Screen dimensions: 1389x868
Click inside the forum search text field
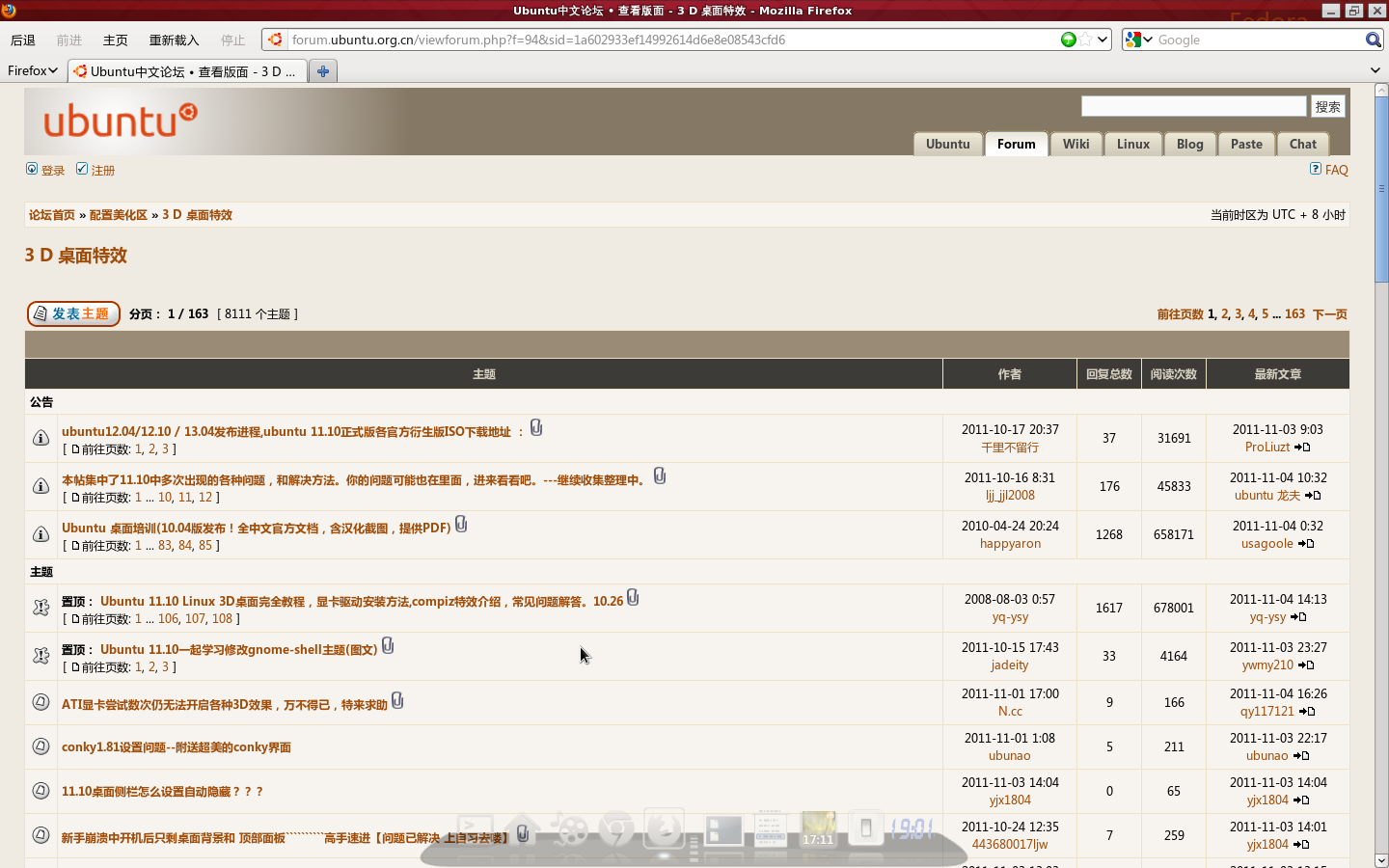(1193, 106)
